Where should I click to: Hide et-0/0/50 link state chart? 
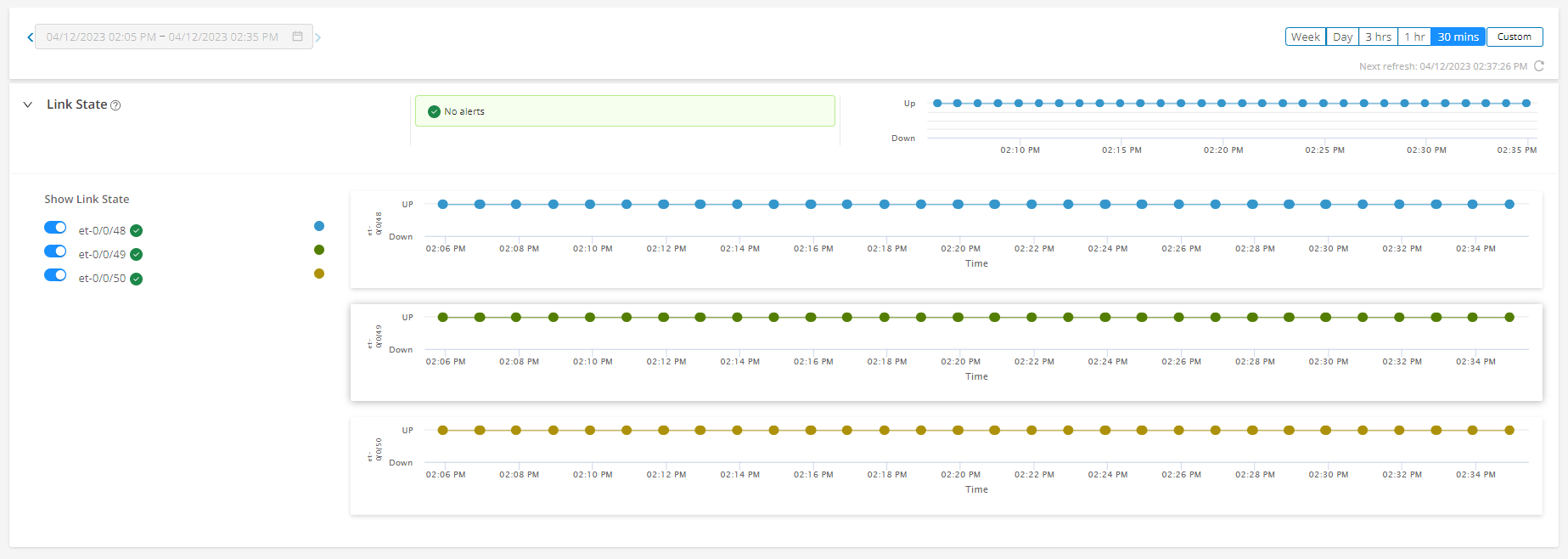pyautogui.click(x=55, y=275)
